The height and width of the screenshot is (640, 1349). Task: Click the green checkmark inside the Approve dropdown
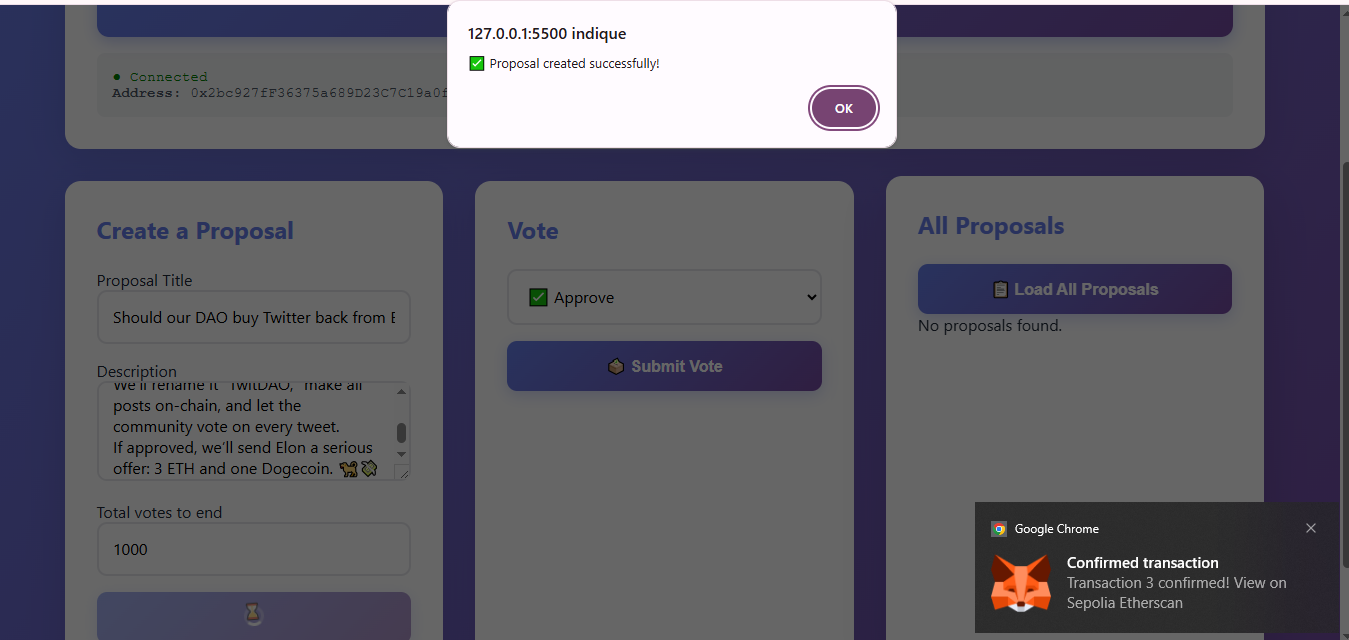[x=538, y=296]
